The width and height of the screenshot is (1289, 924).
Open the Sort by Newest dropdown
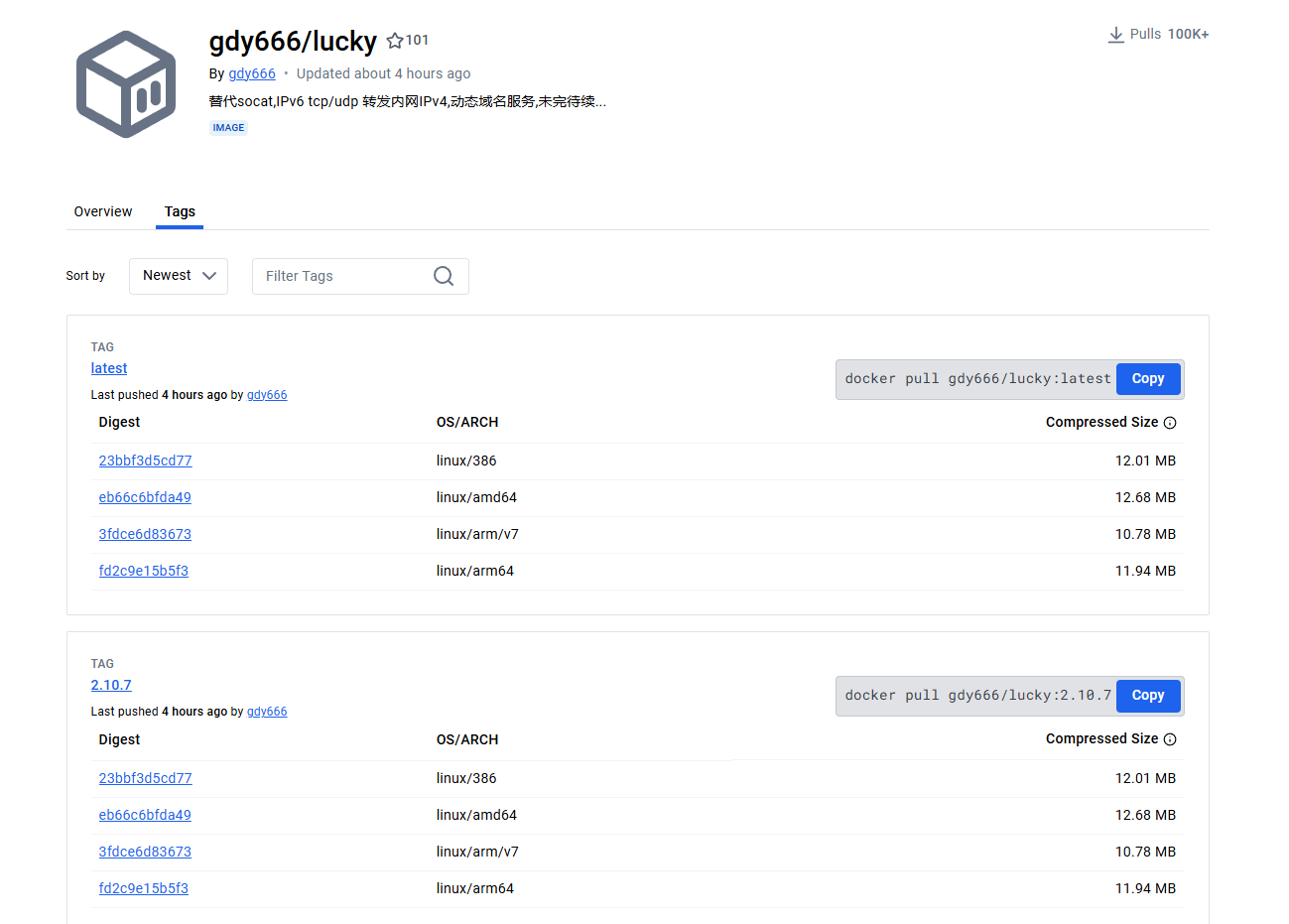[x=179, y=276]
